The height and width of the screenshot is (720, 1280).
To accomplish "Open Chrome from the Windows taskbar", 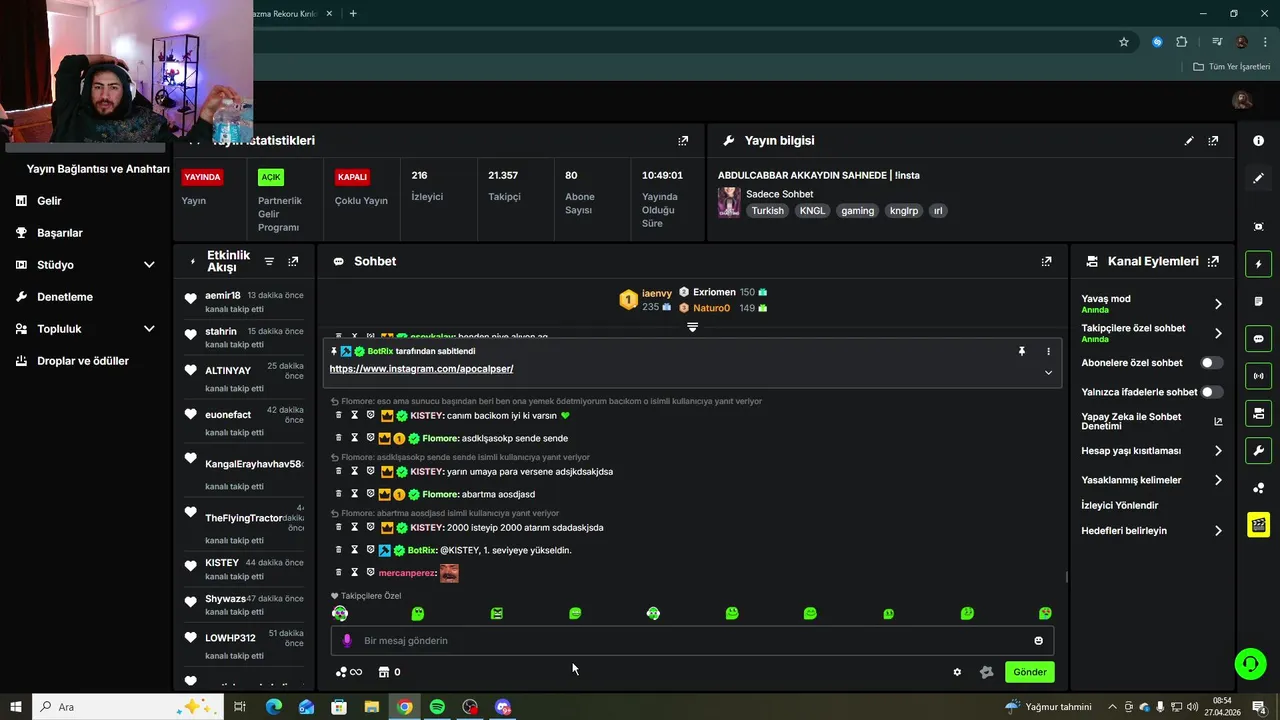I will (x=404, y=707).
